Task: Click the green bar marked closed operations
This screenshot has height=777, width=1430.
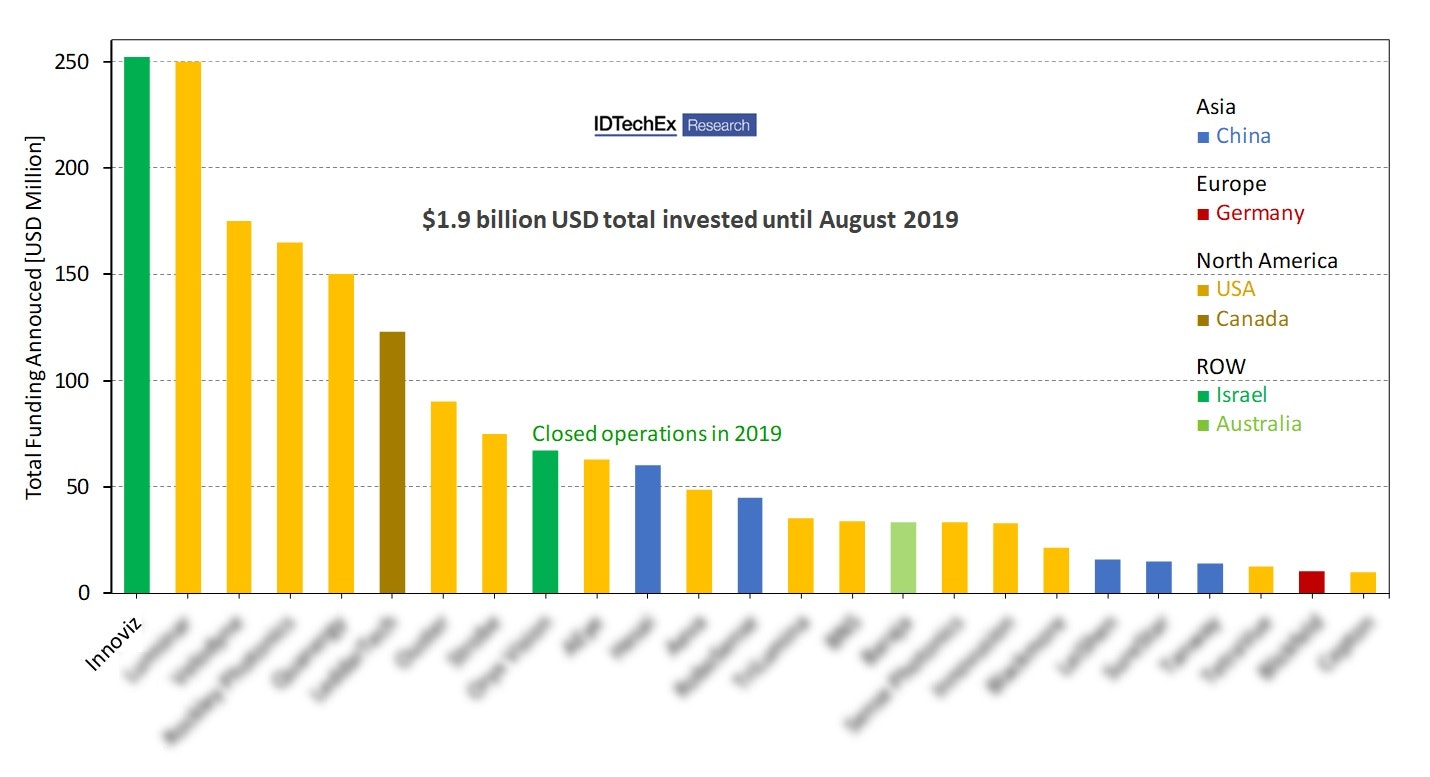Action: tap(545, 522)
